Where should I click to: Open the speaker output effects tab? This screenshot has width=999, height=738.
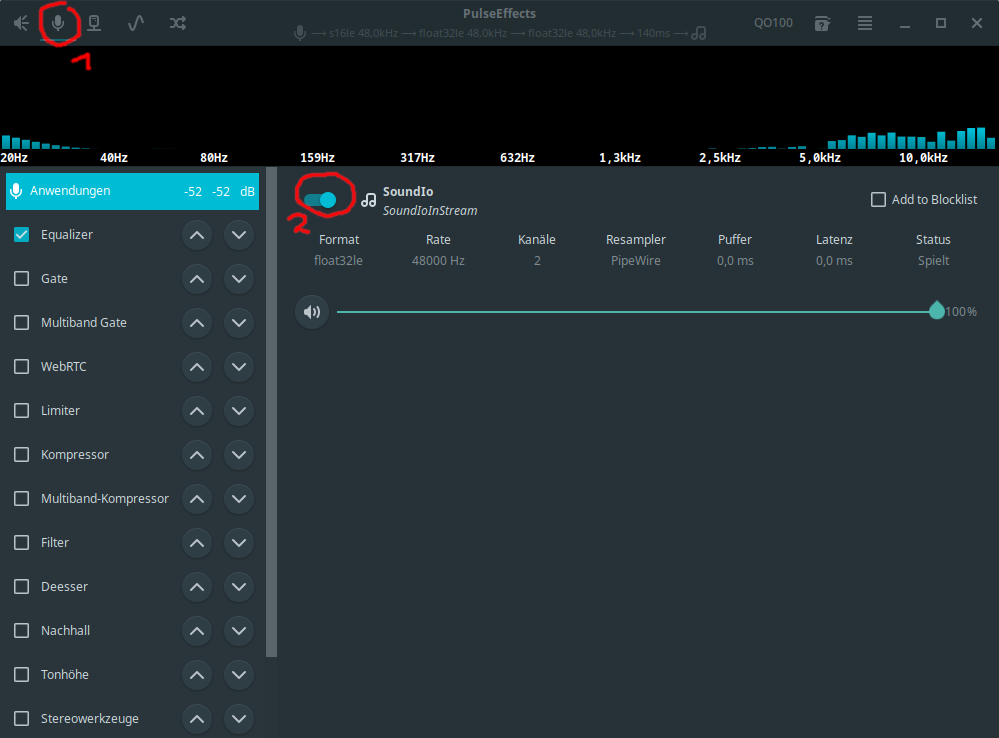tap(20, 23)
